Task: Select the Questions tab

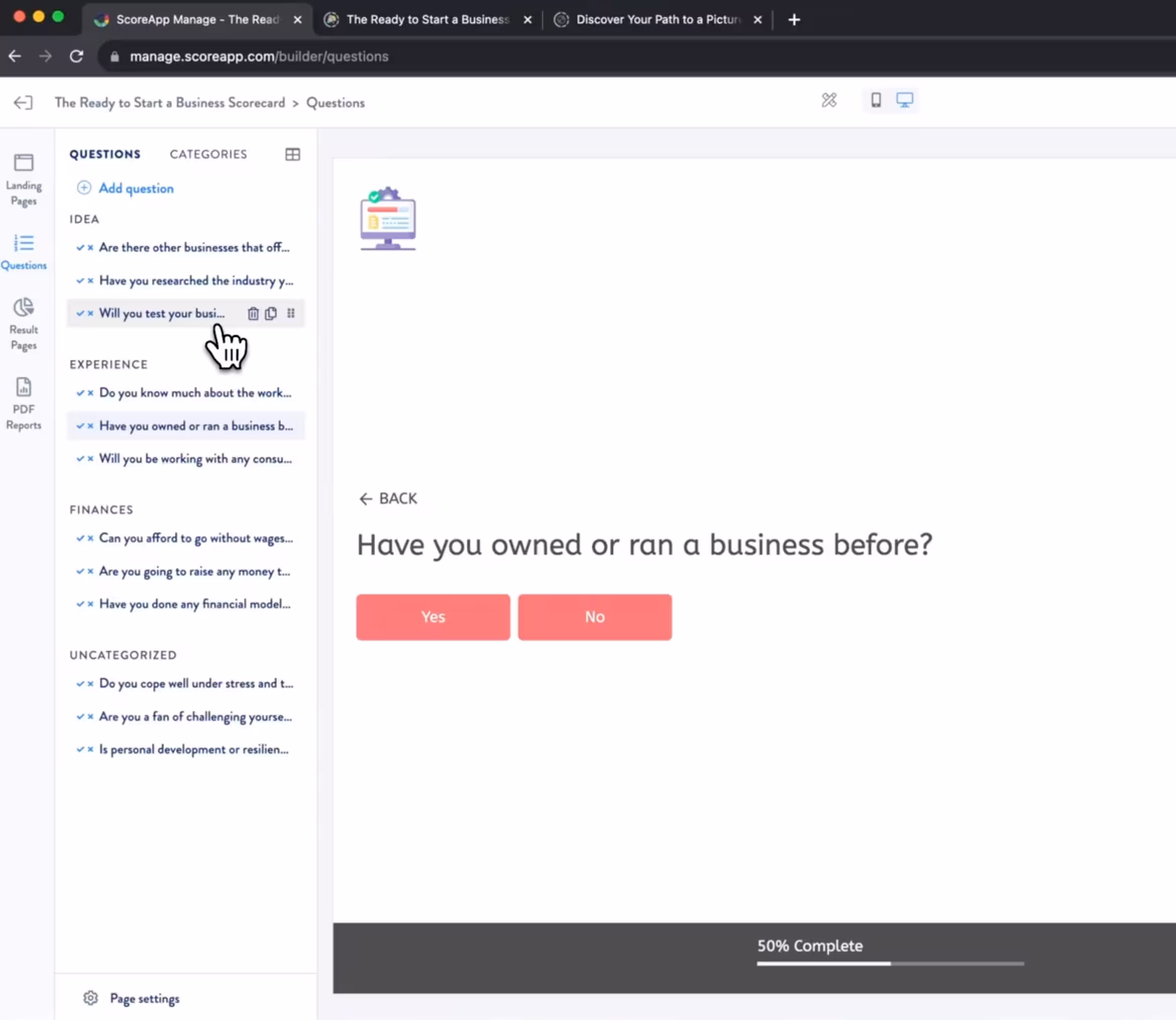Action: [x=105, y=154]
